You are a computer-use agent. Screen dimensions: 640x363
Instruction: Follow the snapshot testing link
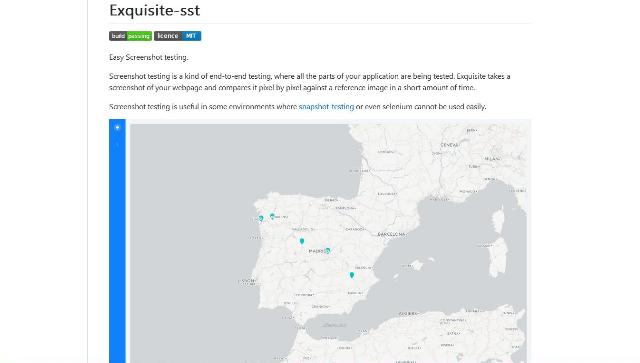[x=326, y=107]
